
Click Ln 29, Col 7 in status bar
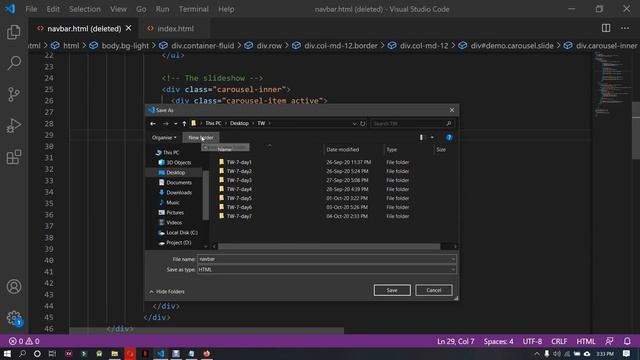(456, 341)
